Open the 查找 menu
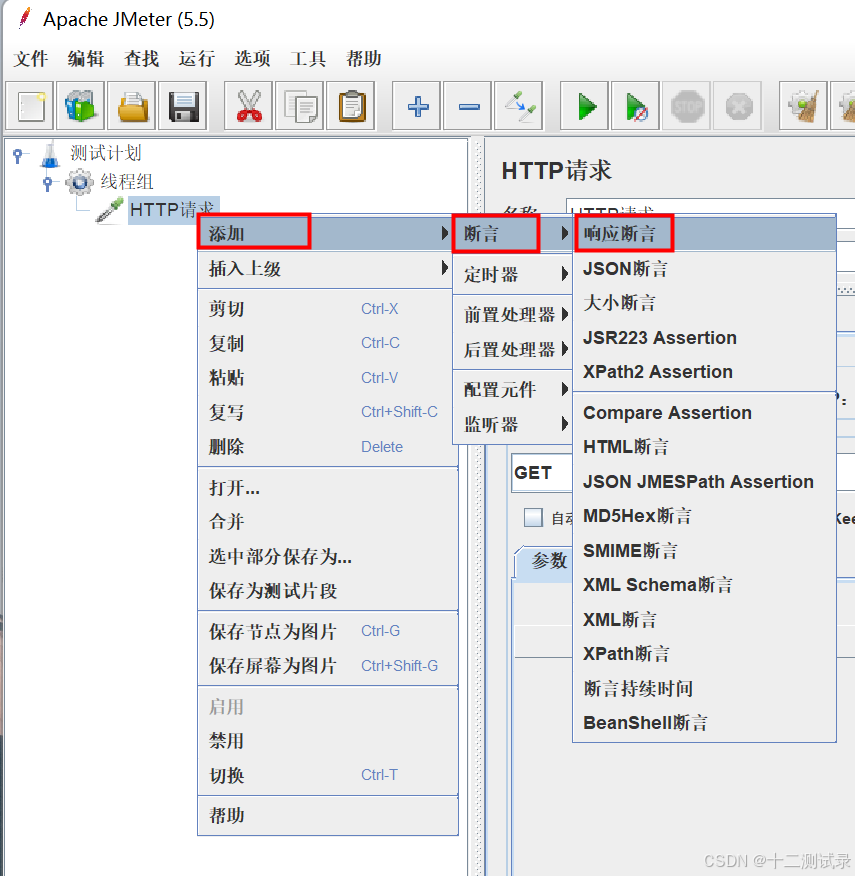 [x=141, y=58]
